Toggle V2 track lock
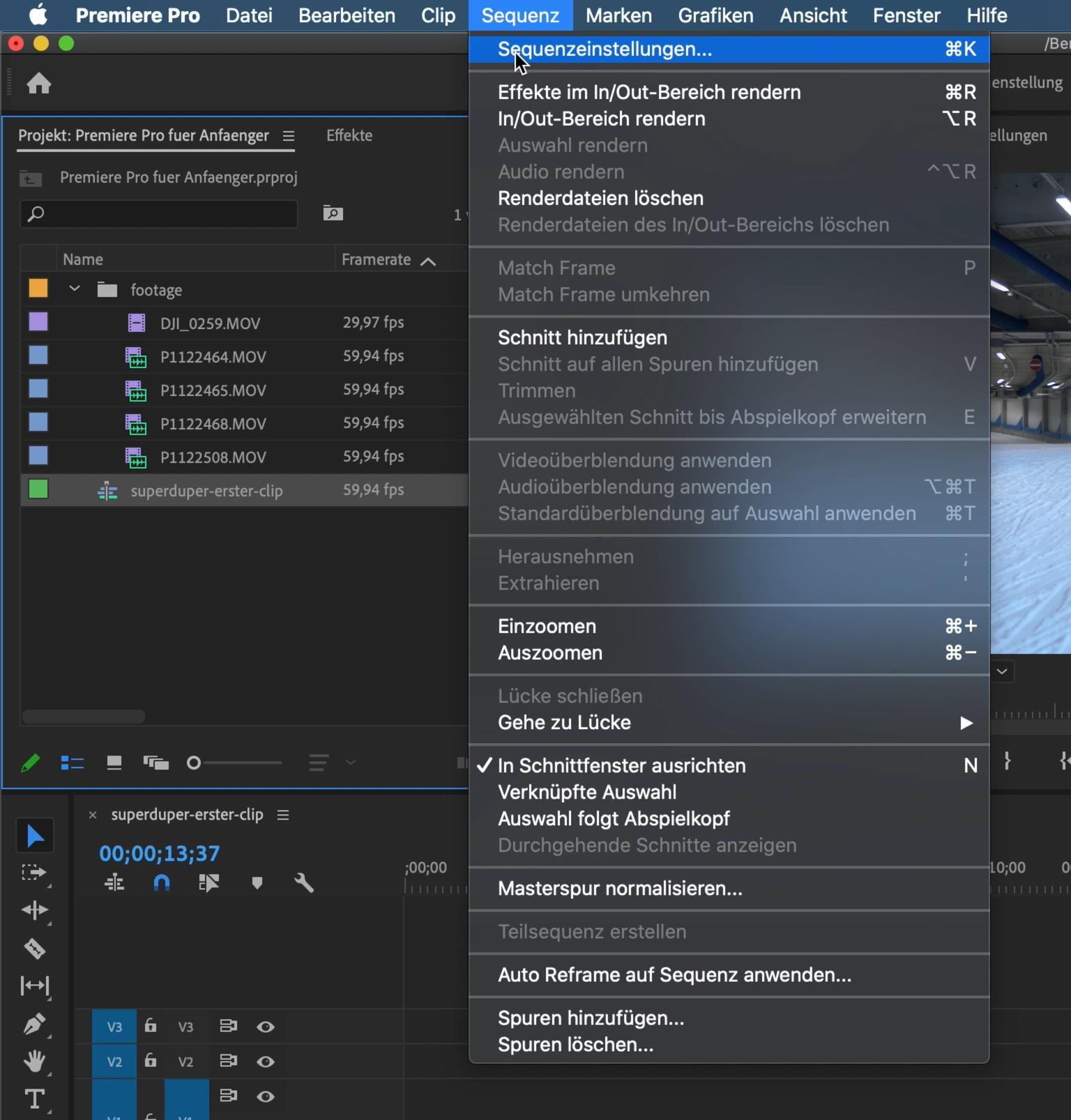This screenshot has height=1120, width=1071. pyautogui.click(x=150, y=1061)
